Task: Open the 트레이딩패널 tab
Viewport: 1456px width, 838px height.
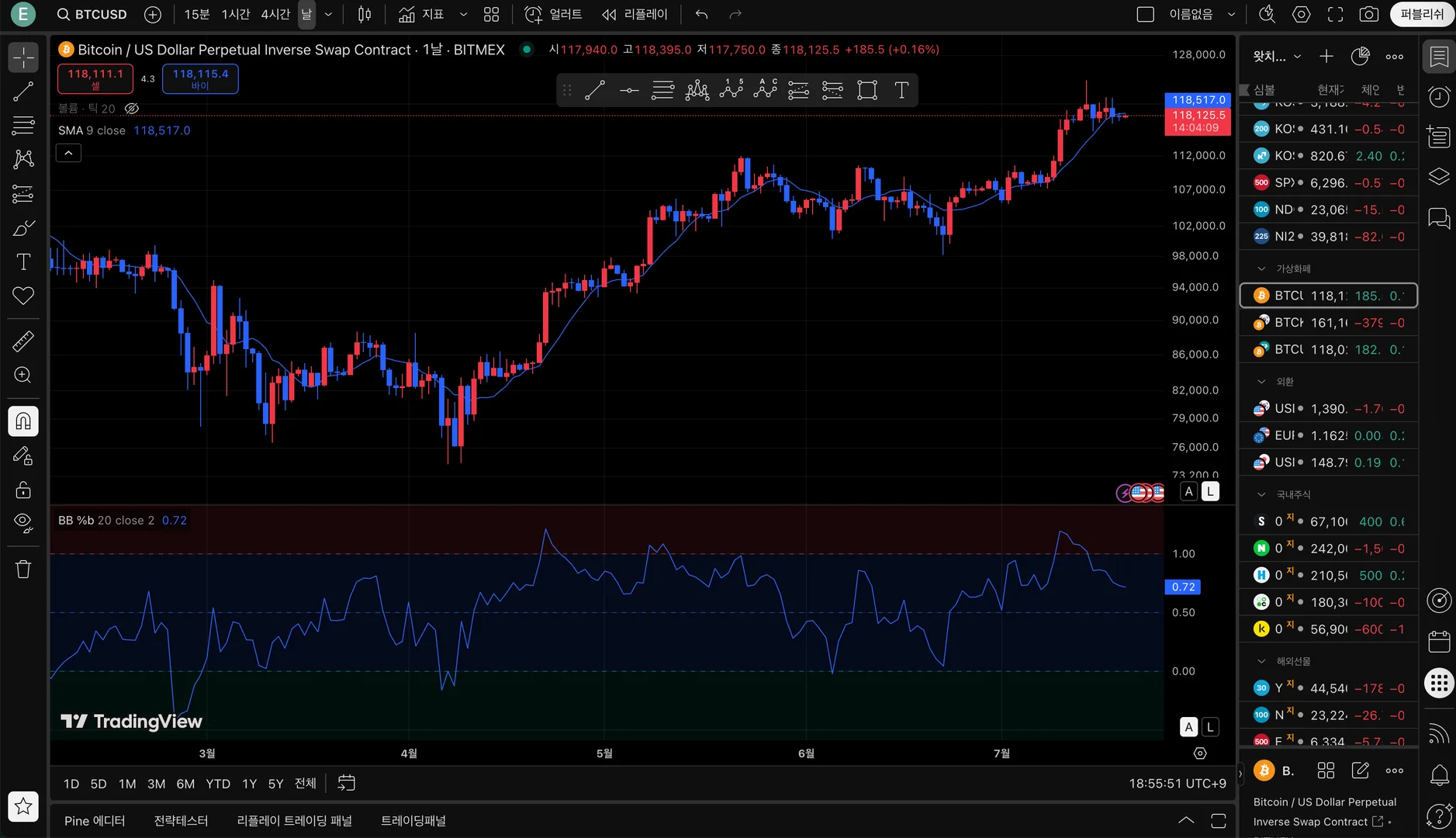Action: point(413,821)
